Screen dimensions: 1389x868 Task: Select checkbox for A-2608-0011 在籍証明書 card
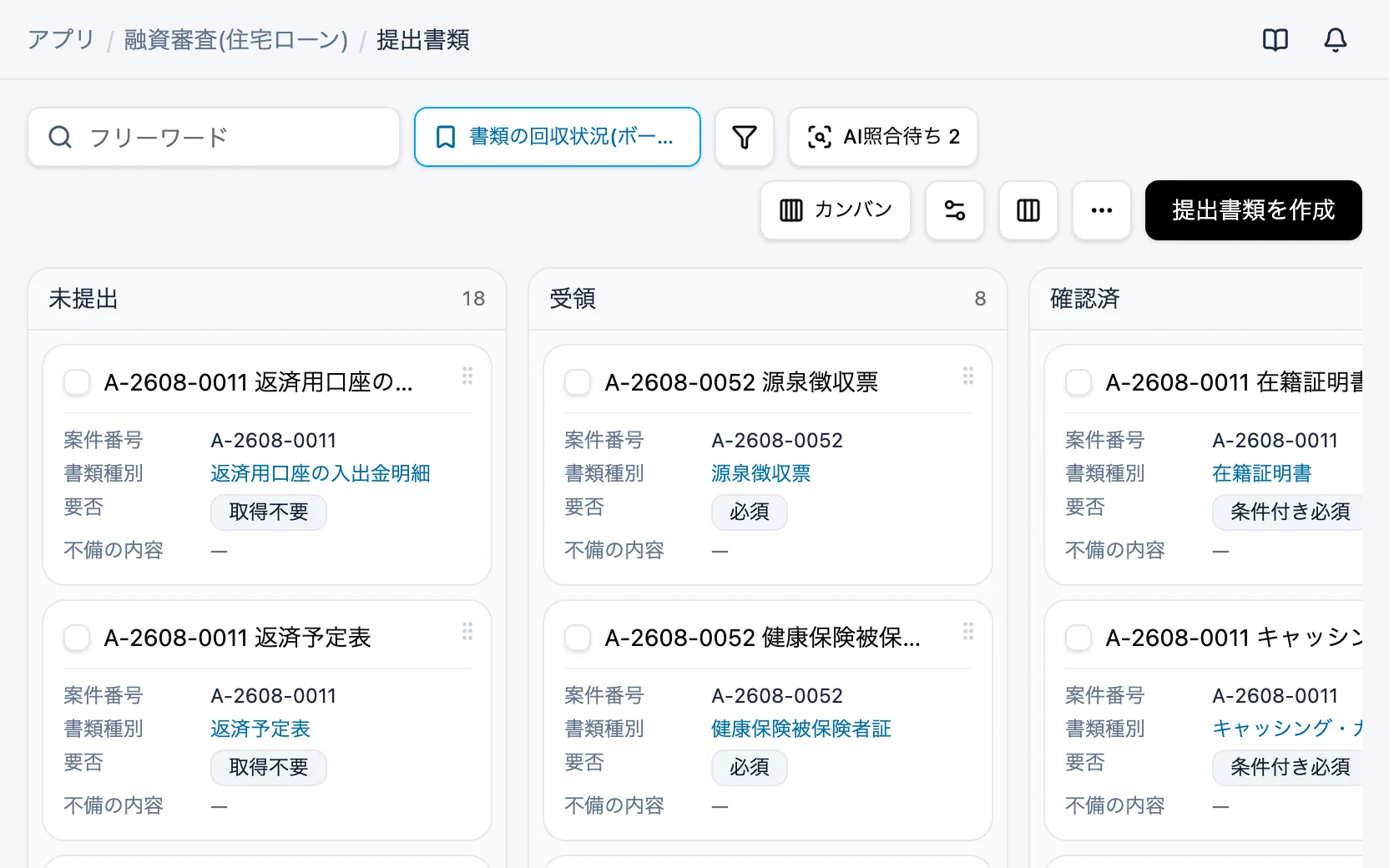point(1078,382)
